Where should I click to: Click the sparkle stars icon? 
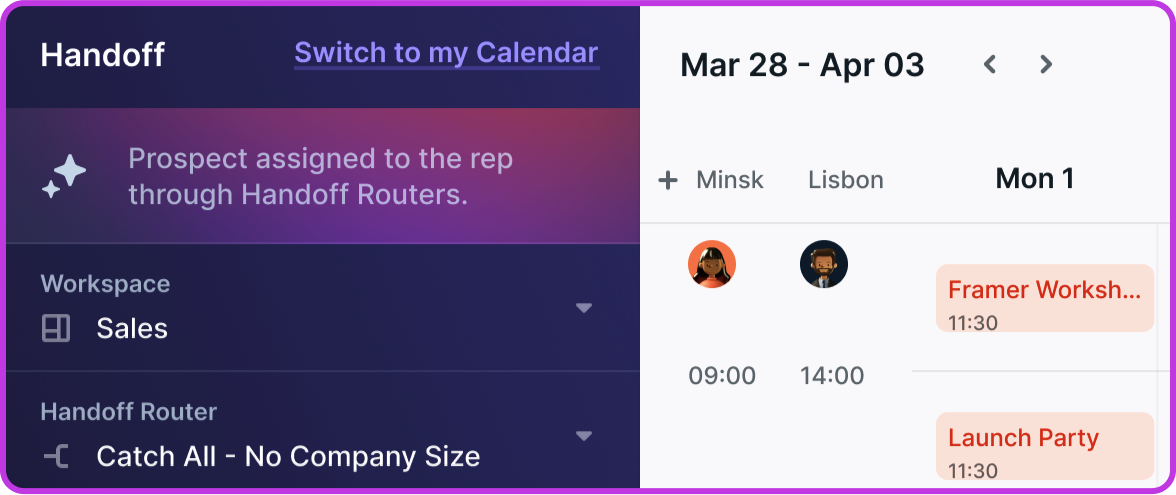click(64, 176)
